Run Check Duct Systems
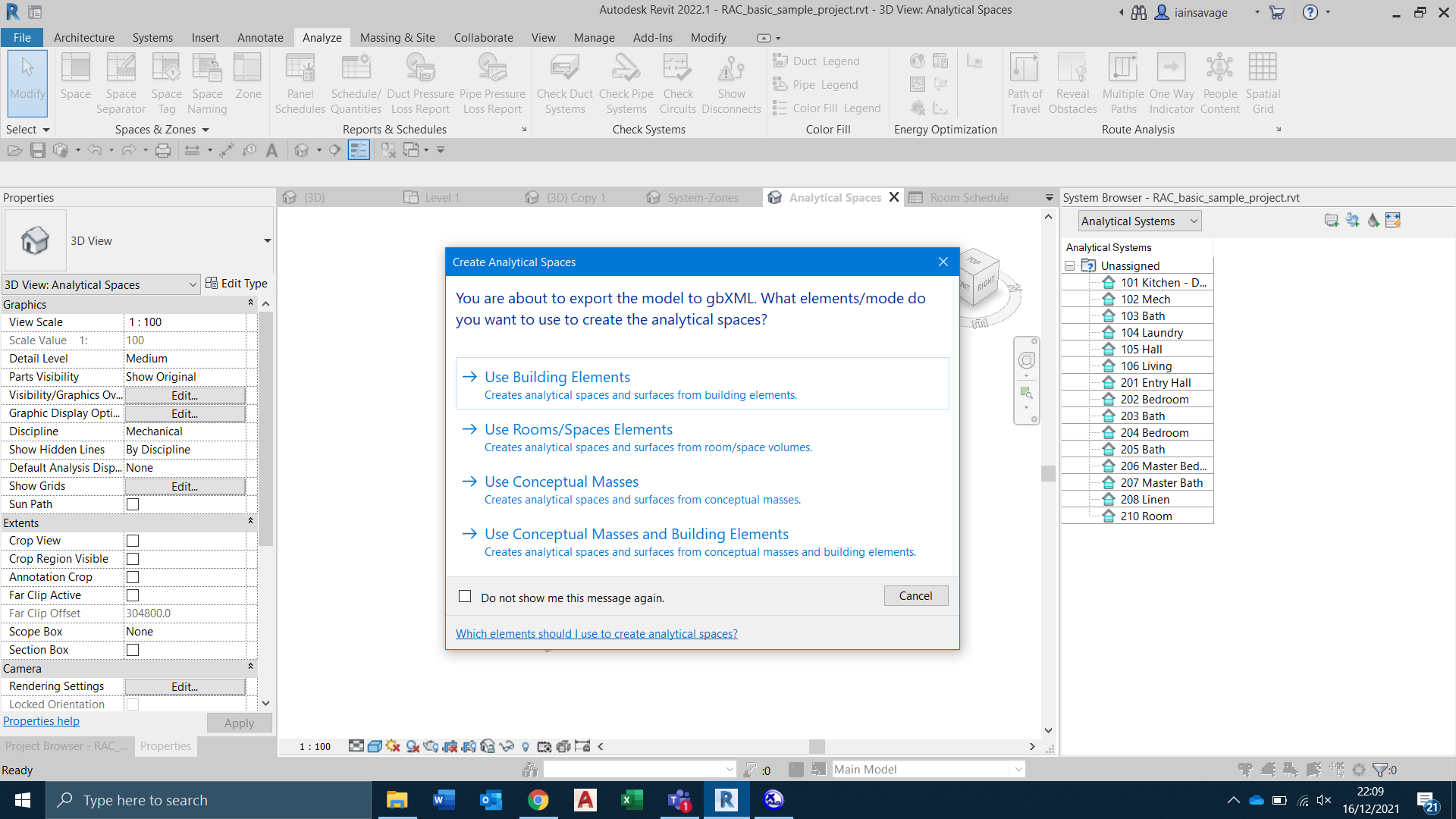1456x819 pixels. [x=564, y=83]
